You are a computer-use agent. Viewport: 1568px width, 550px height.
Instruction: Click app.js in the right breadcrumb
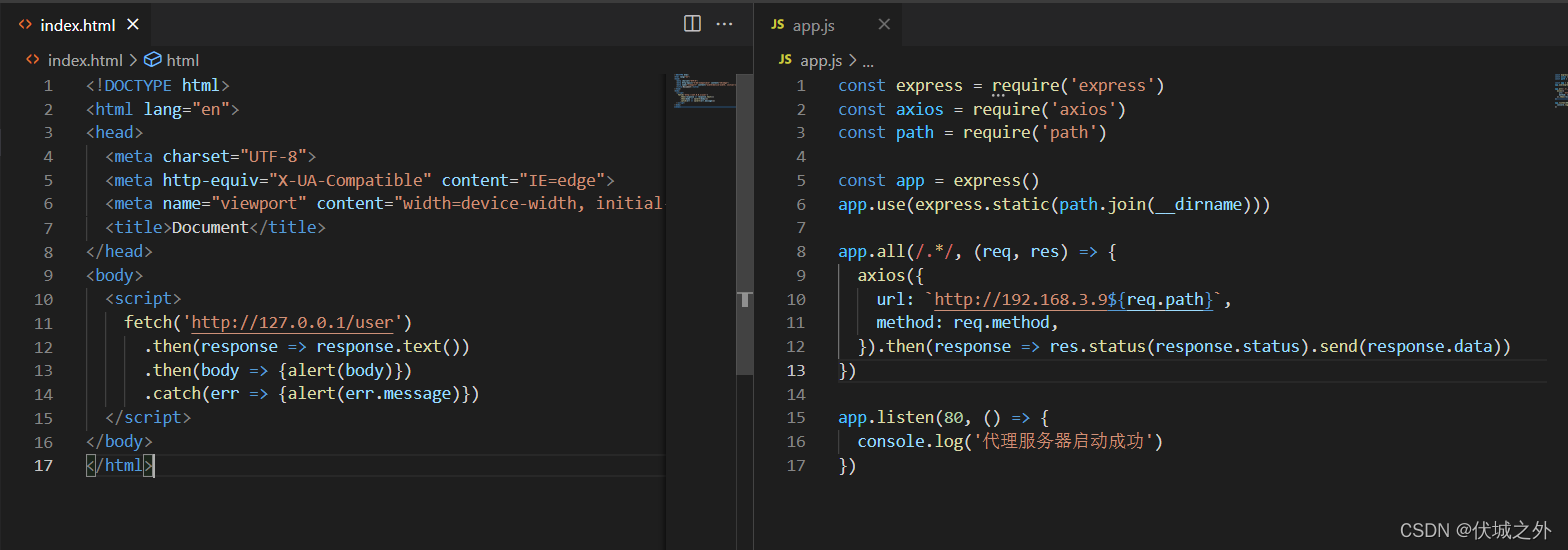821,61
